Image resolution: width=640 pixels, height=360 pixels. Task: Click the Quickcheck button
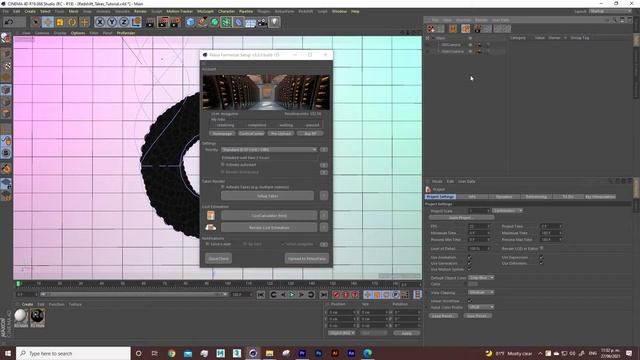pos(219,258)
